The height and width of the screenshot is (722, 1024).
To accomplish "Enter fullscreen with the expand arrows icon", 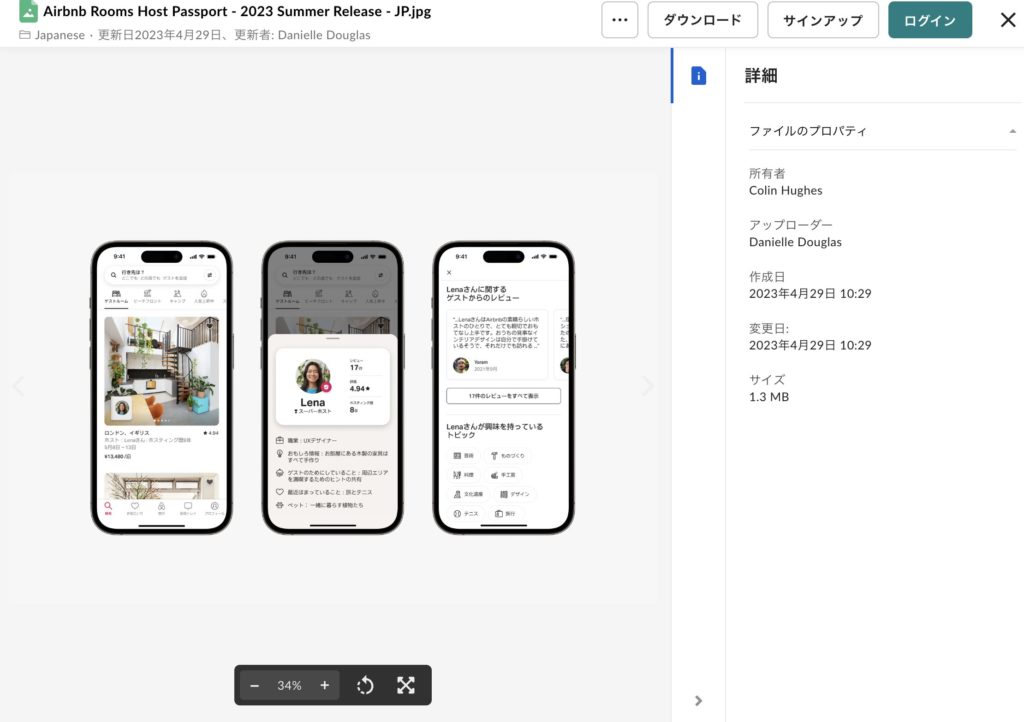I will coord(405,685).
